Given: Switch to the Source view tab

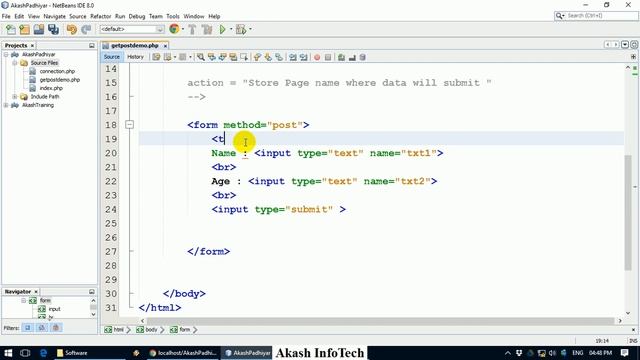Looking at the screenshot, I should (111, 57).
